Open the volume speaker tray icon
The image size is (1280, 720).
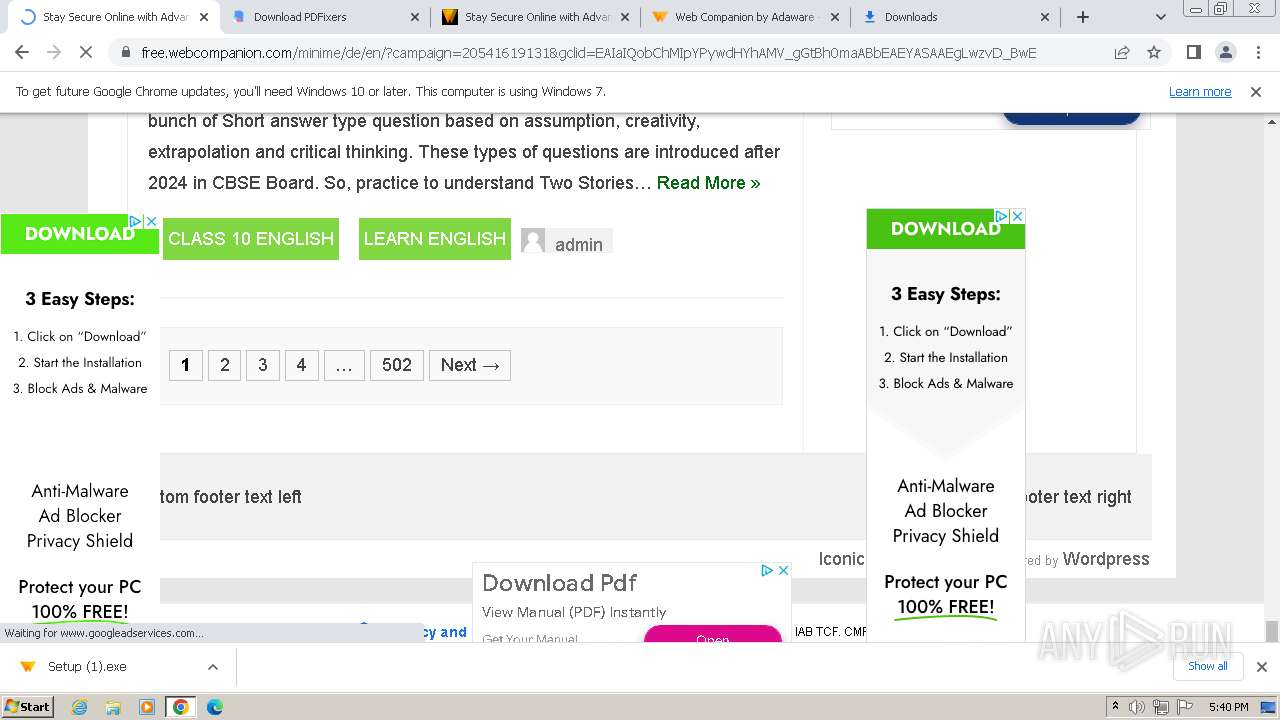[1137, 707]
